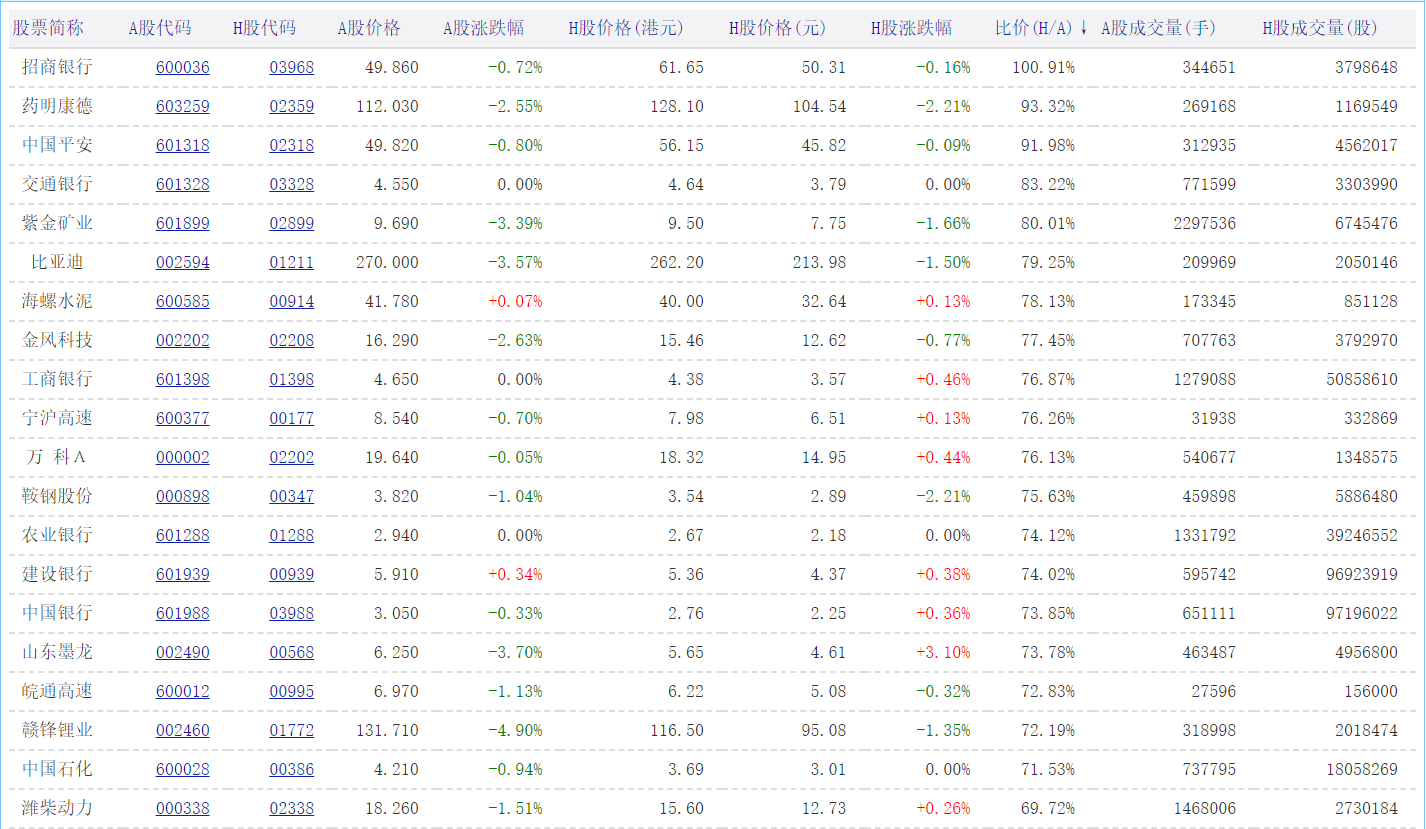This screenshot has width=1426, height=829.
Task: Sort by H股成交量(股) column header
Action: tap(1320, 28)
